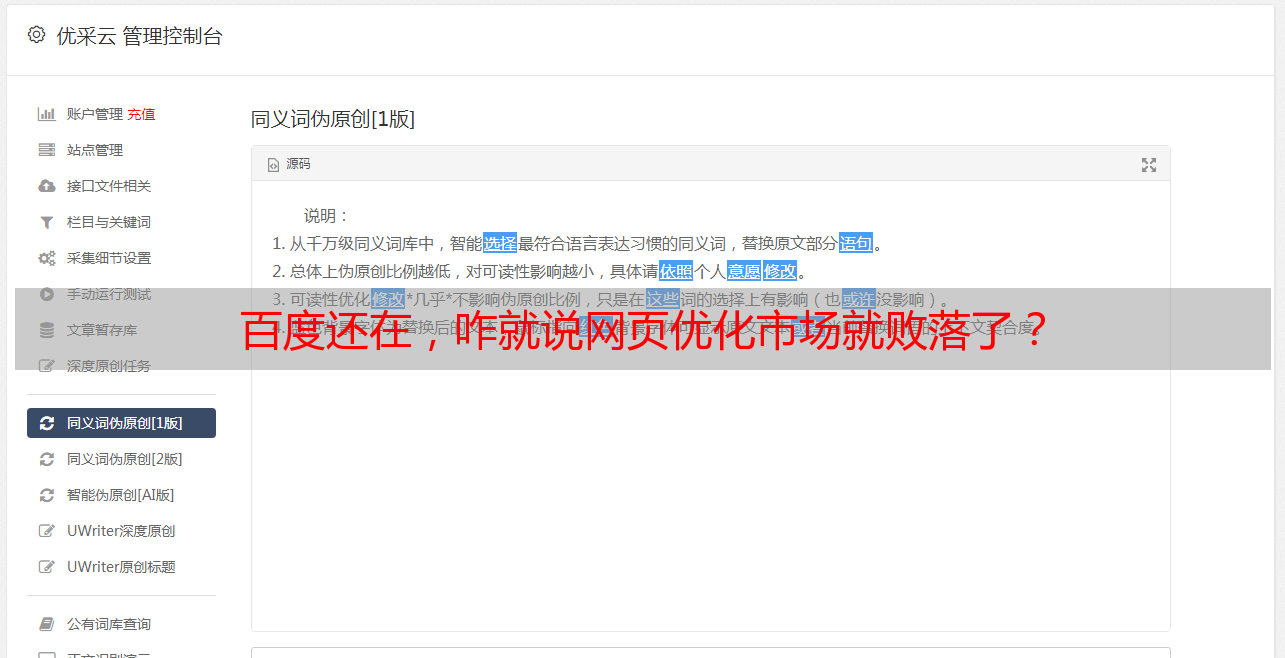Open the gears icon for 采集细节设置
The height and width of the screenshot is (658, 1285).
pos(46,258)
